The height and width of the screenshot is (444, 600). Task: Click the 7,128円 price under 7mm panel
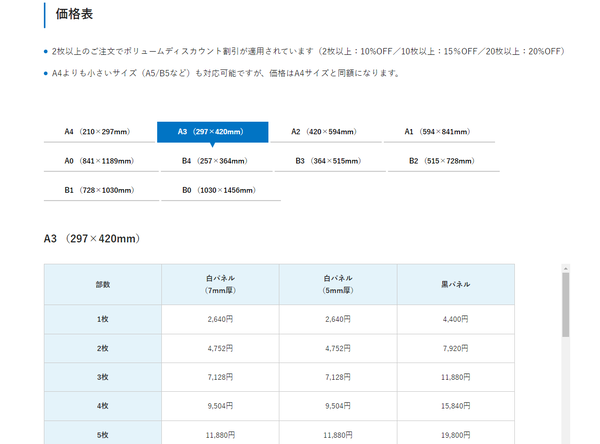pos(220,377)
